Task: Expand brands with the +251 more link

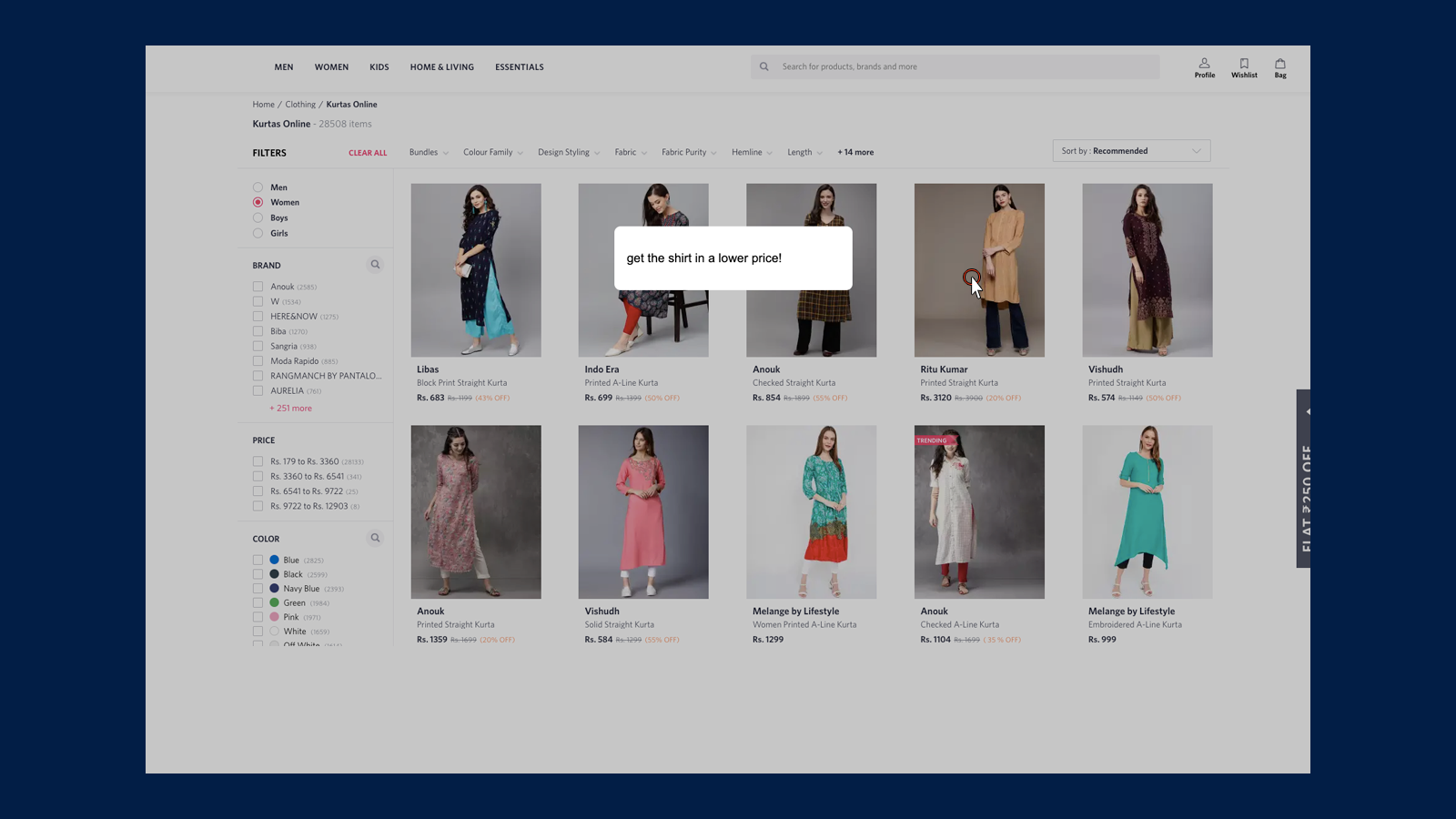Action: pyautogui.click(x=290, y=408)
